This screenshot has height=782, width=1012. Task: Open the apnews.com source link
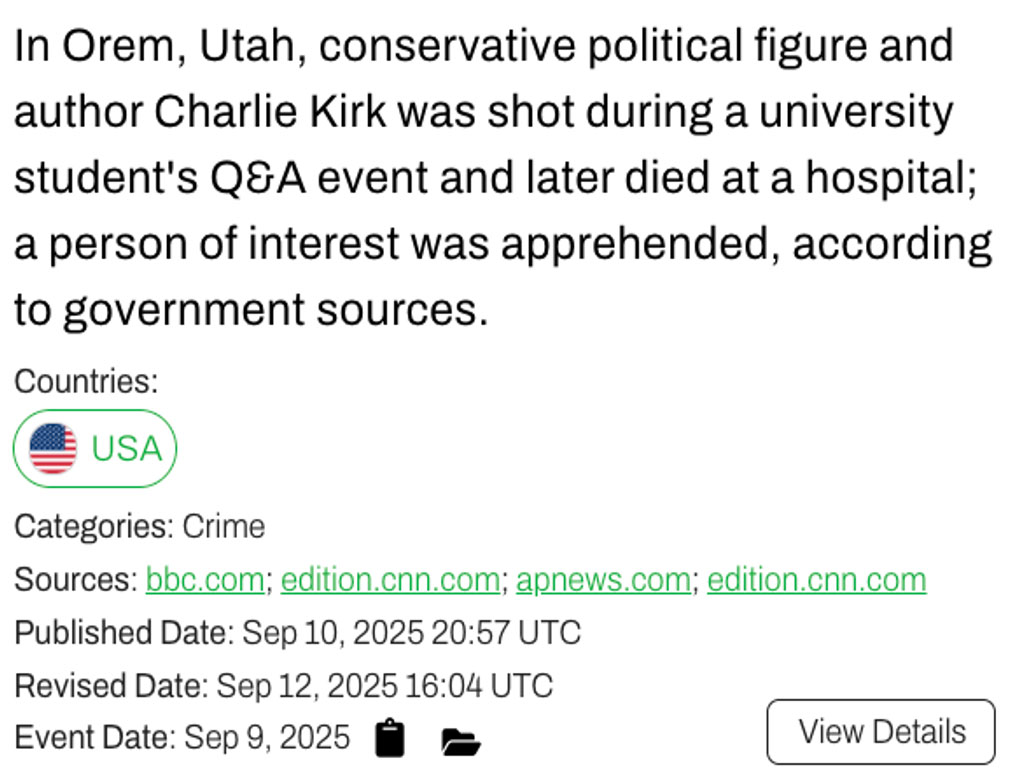[x=603, y=580]
